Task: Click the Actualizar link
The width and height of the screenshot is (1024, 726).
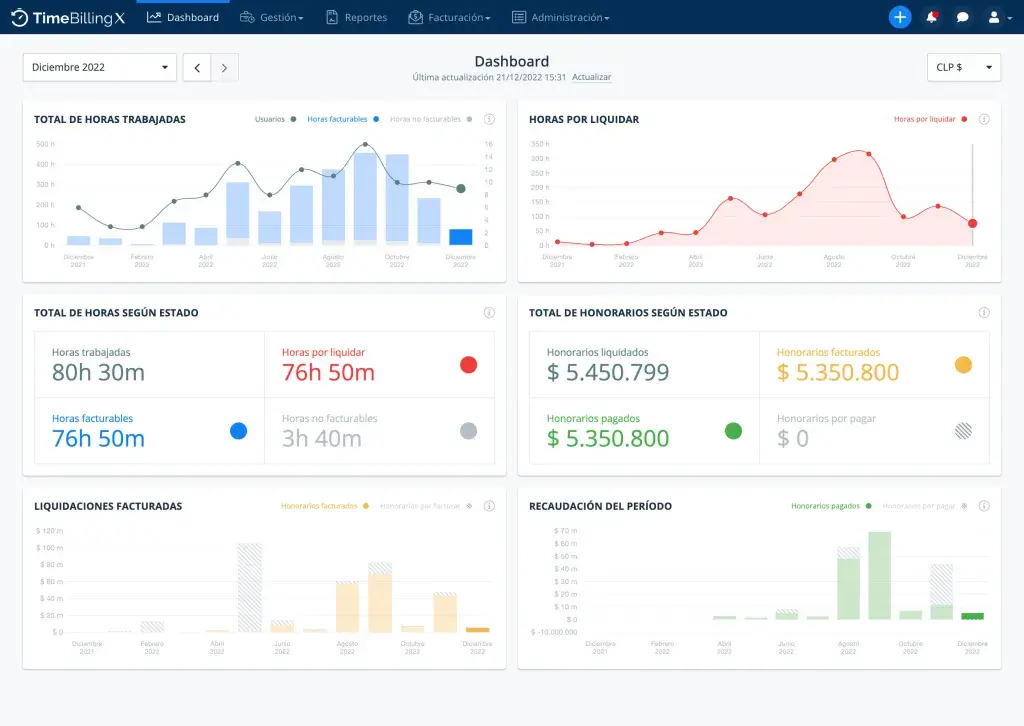Action: [592, 77]
